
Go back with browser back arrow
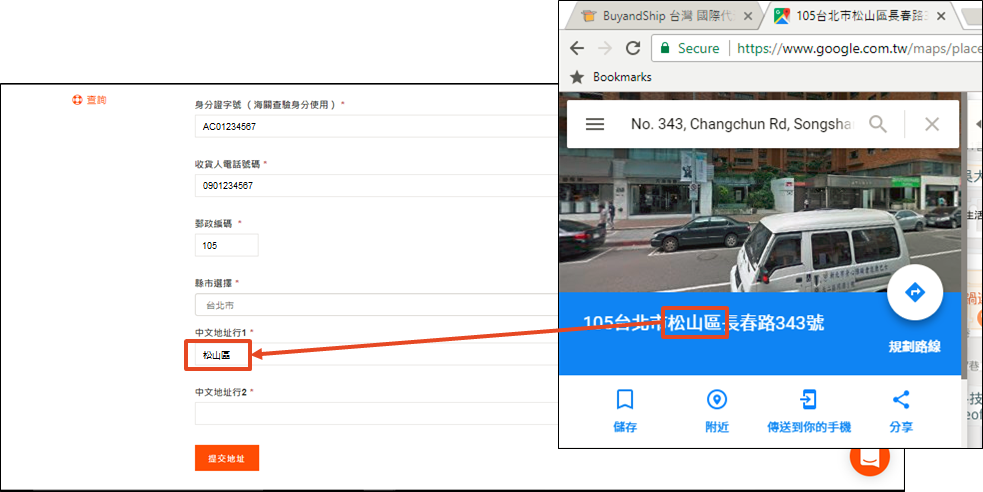577,48
